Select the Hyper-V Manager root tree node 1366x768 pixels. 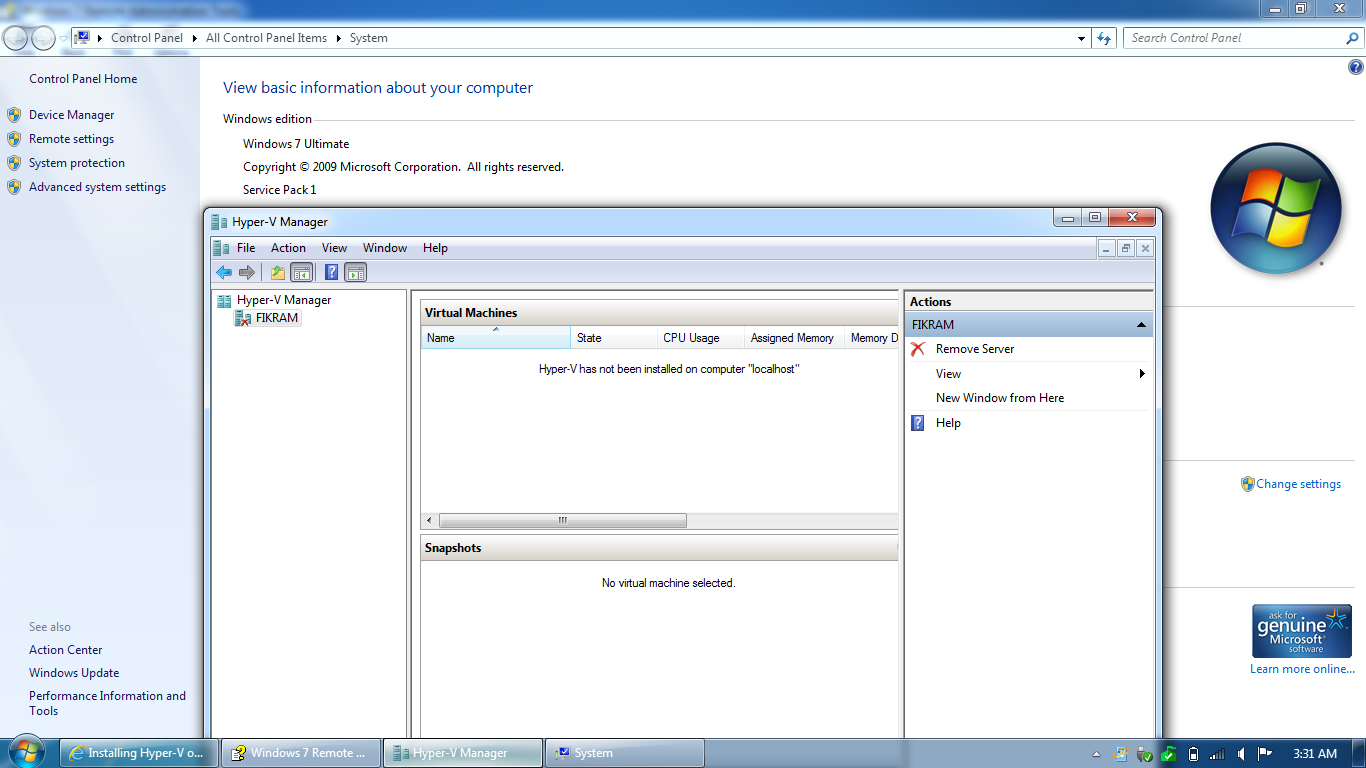click(x=284, y=300)
